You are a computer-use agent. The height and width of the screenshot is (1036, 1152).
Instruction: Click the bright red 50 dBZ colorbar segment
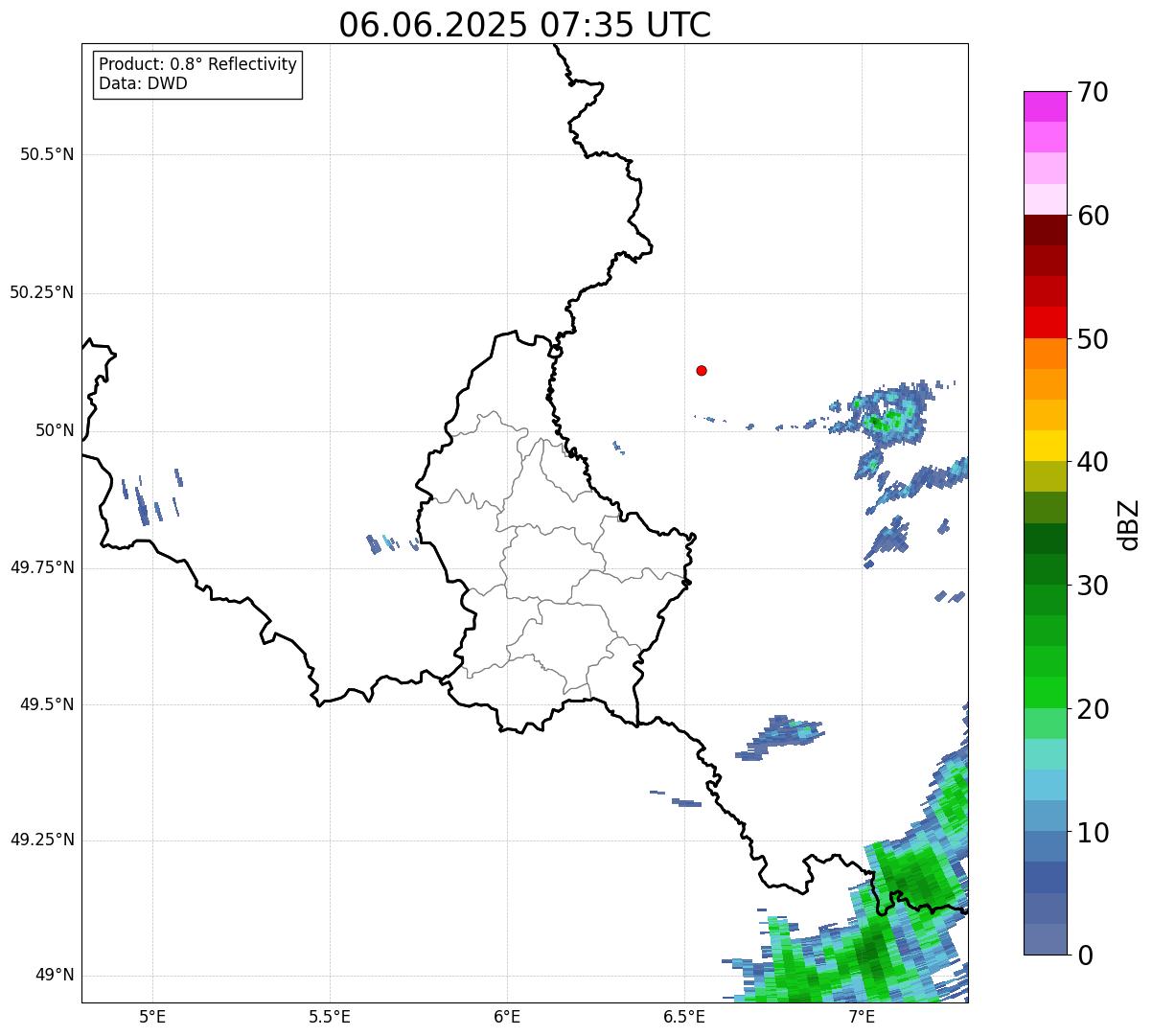tap(1045, 322)
